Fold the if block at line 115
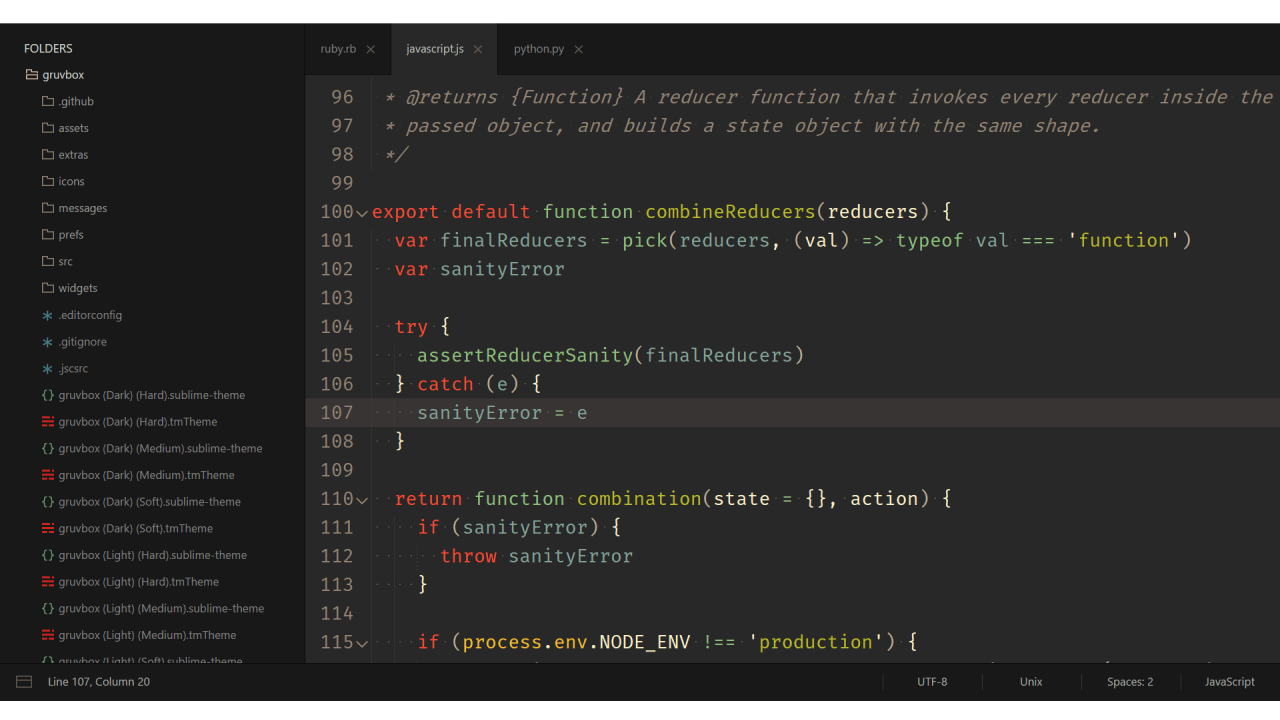 coord(362,643)
